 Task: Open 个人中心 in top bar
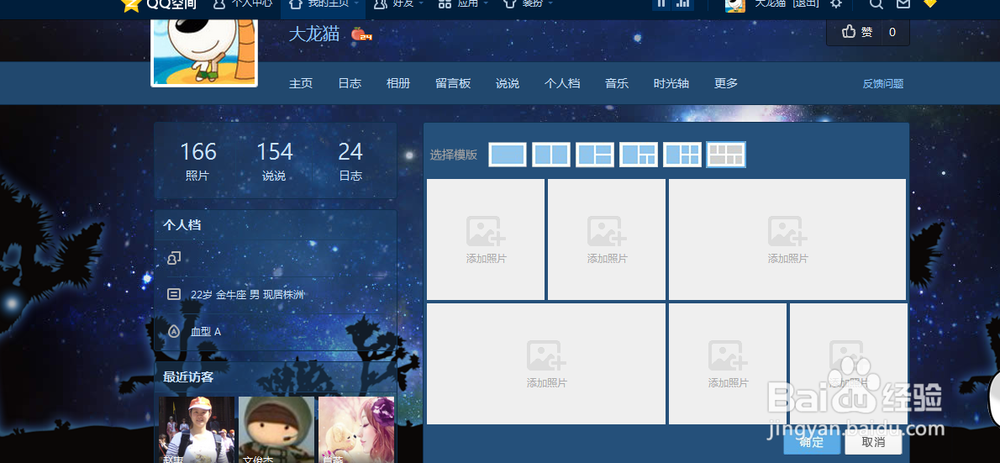point(242,4)
